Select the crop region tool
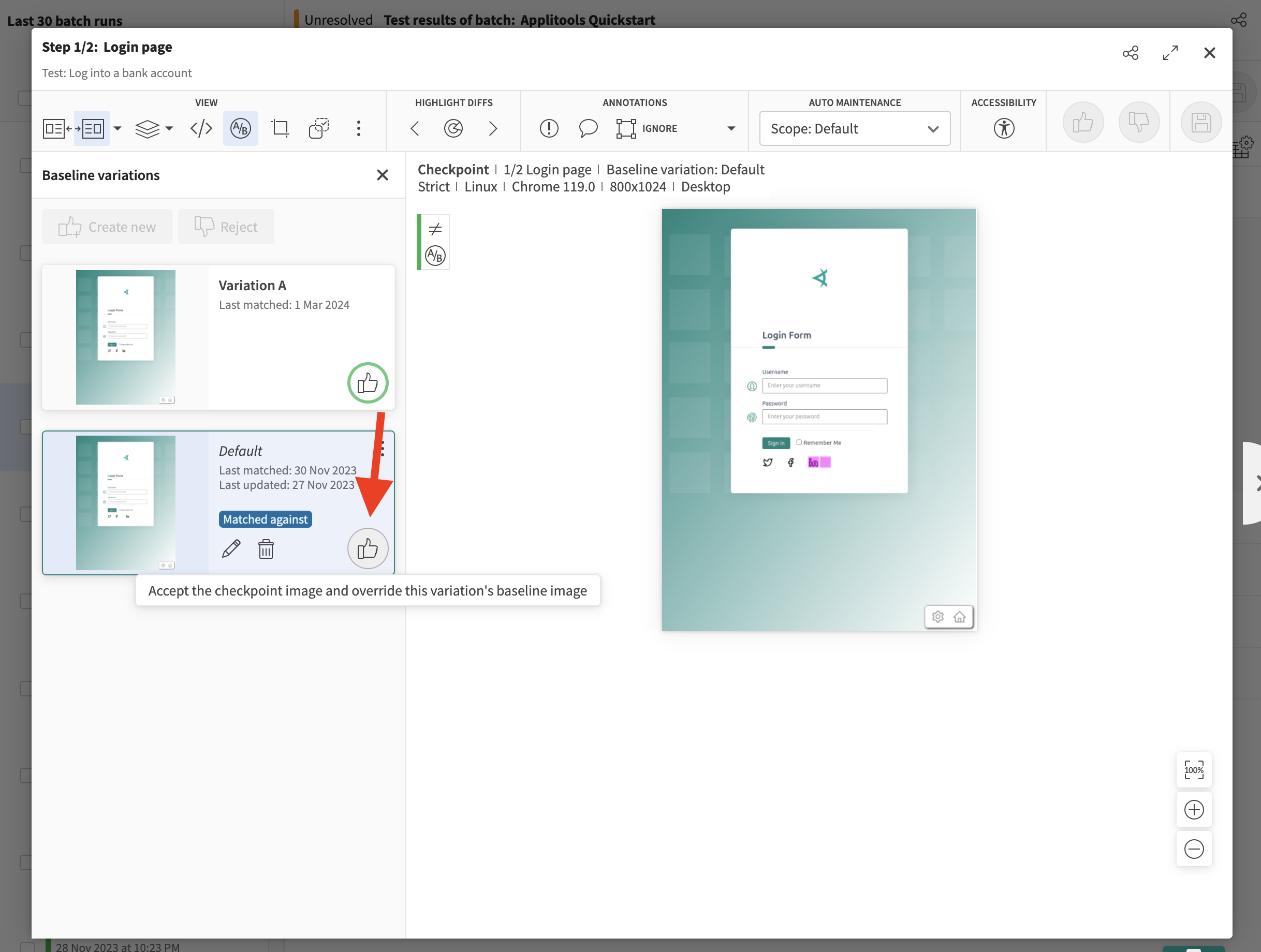 click(280, 128)
